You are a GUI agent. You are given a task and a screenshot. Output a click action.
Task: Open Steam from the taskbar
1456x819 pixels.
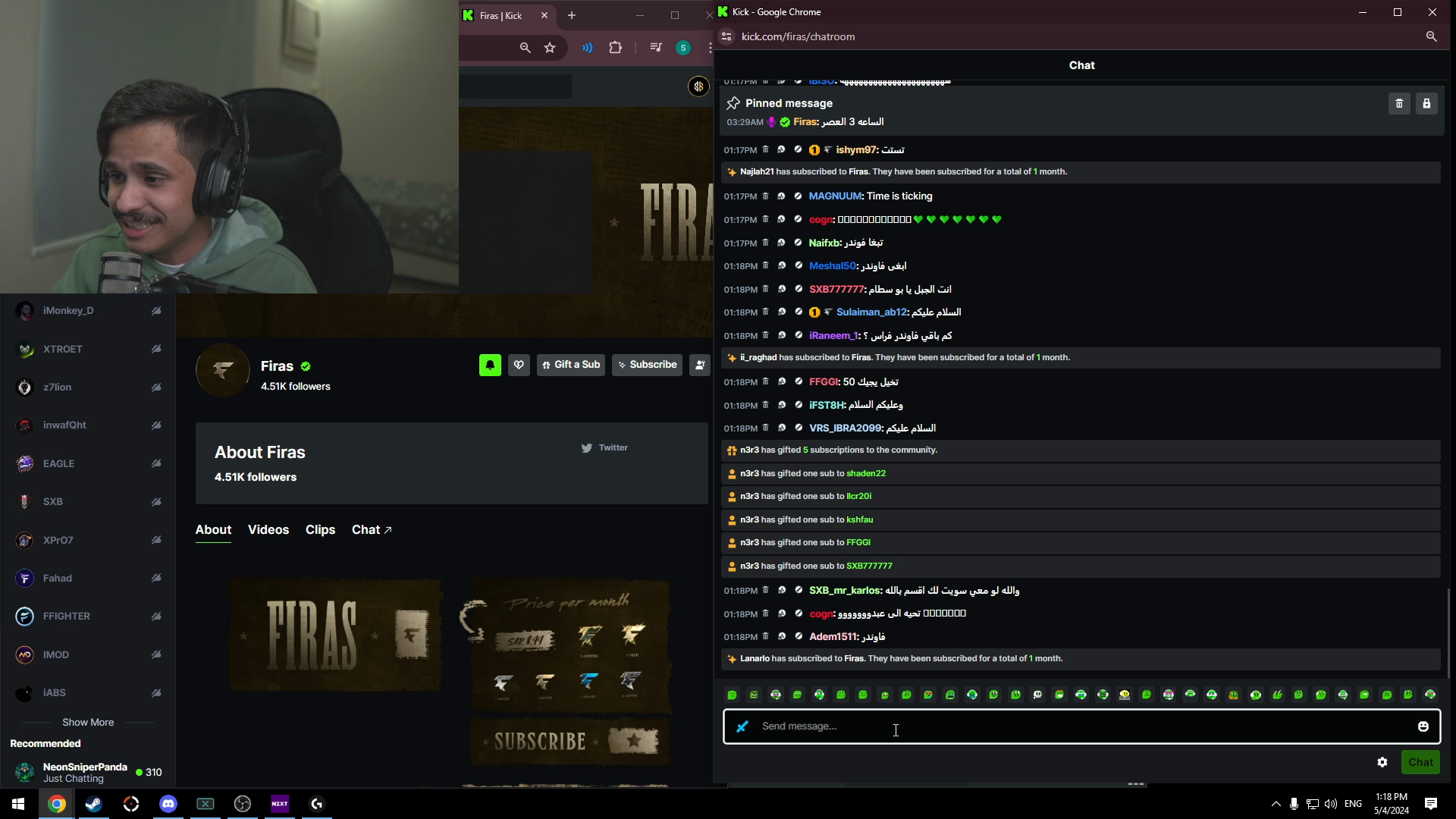[94, 804]
